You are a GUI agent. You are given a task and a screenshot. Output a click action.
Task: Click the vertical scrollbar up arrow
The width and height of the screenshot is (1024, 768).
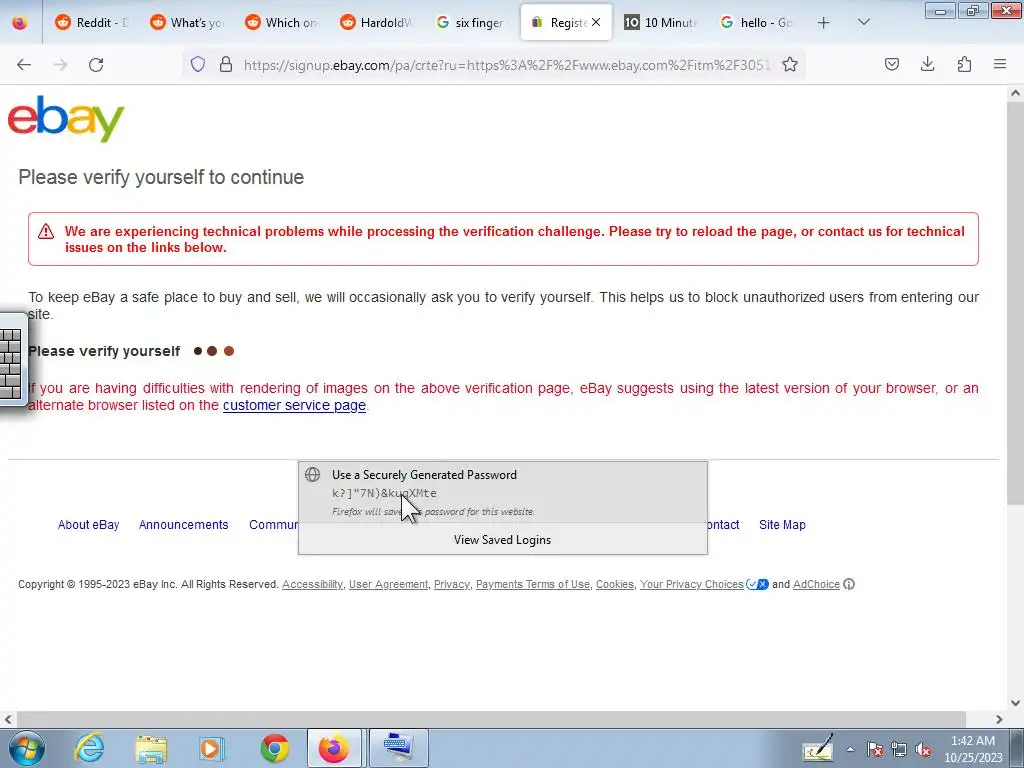(1015, 93)
